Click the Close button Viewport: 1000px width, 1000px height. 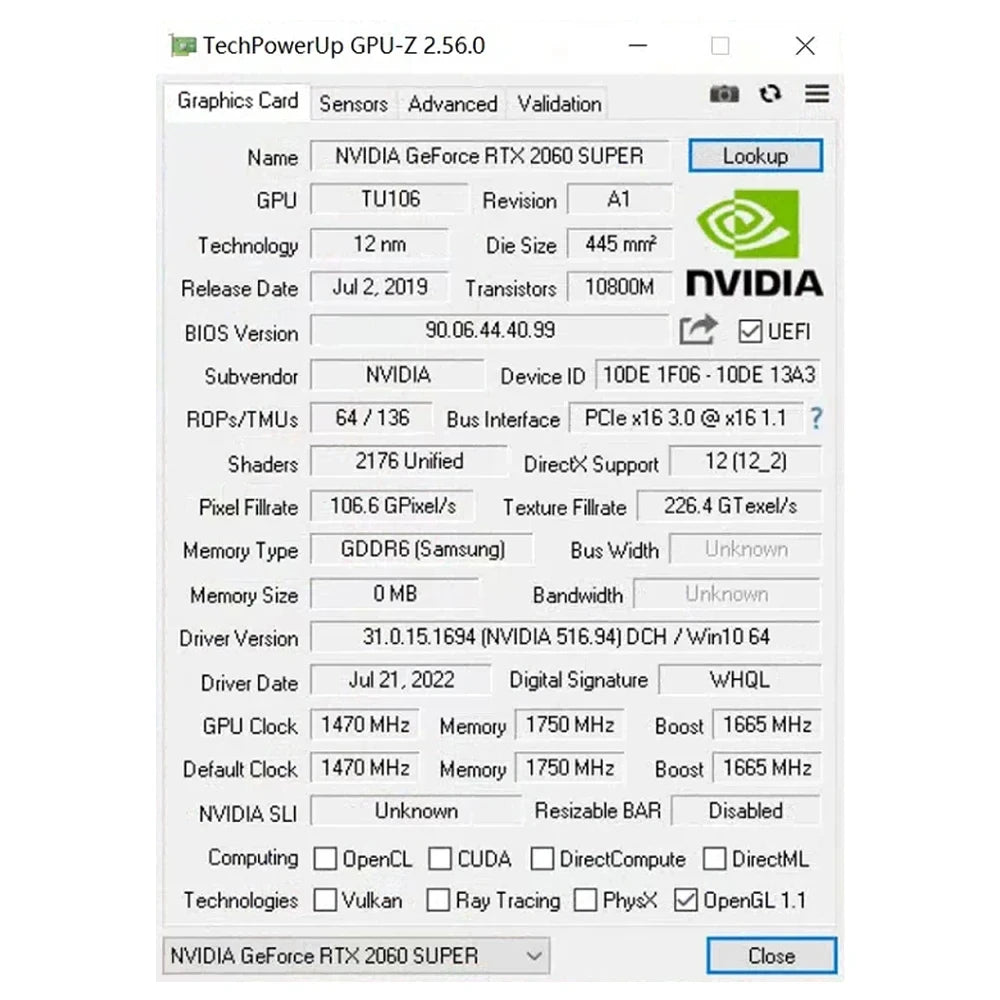point(770,955)
